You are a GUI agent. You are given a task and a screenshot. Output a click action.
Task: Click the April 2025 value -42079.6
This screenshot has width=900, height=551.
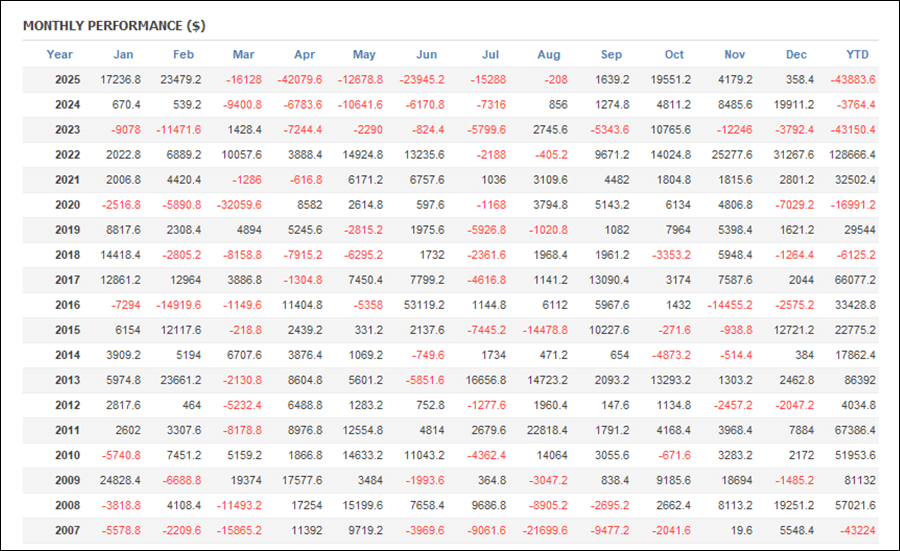point(300,79)
